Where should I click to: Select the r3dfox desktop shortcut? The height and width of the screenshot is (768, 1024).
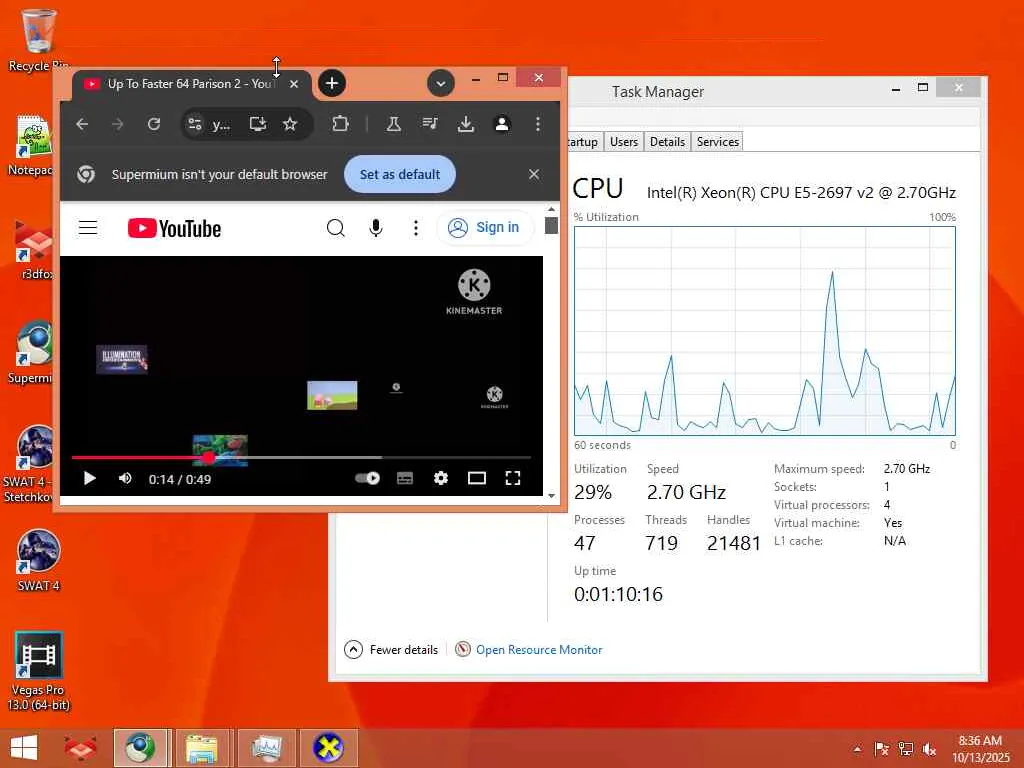(x=34, y=248)
